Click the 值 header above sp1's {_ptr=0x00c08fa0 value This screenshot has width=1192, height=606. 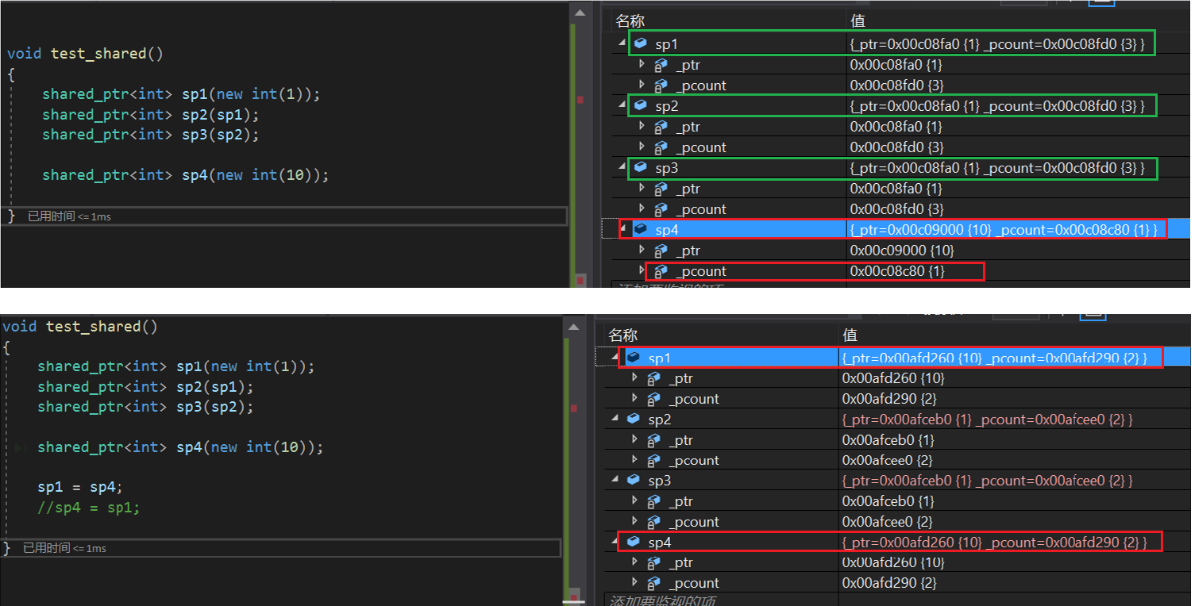coord(858,21)
